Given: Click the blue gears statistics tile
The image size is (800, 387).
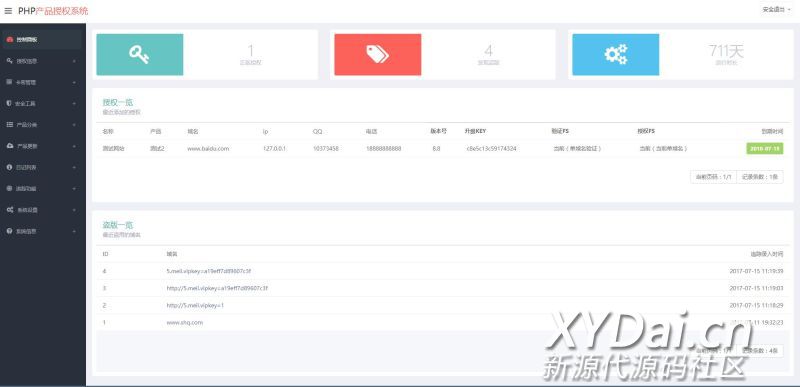Looking at the screenshot, I should click(615, 55).
